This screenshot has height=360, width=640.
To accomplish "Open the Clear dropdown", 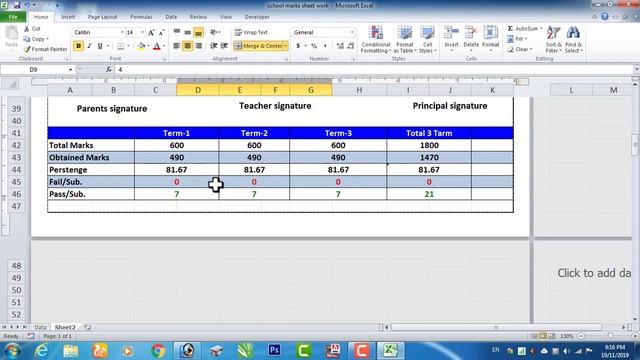I will 520,49.
